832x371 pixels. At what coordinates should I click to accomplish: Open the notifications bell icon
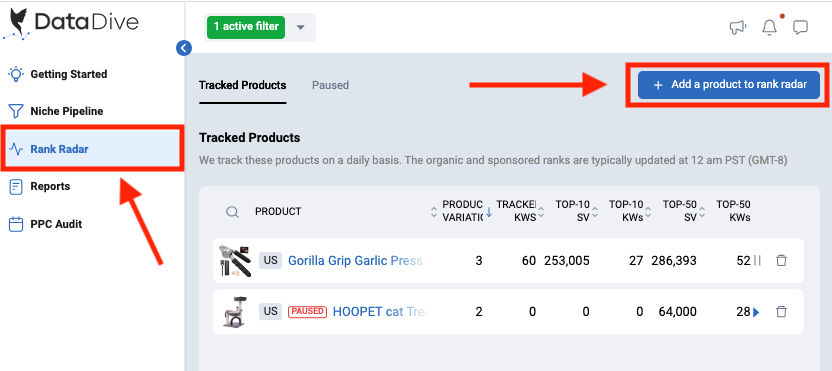(x=769, y=27)
